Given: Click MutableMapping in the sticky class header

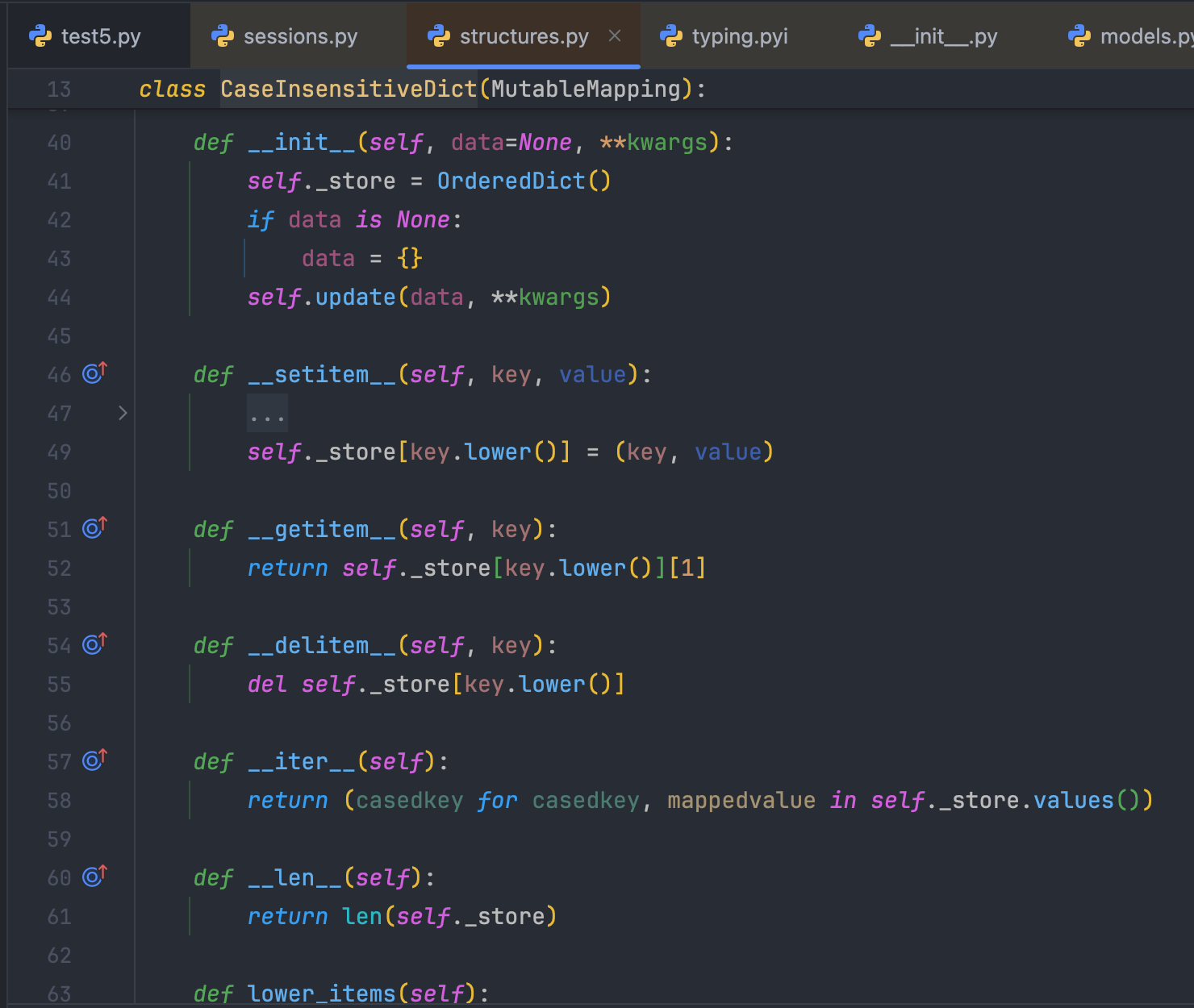Looking at the screenshot, I should [x=586, y=89].
